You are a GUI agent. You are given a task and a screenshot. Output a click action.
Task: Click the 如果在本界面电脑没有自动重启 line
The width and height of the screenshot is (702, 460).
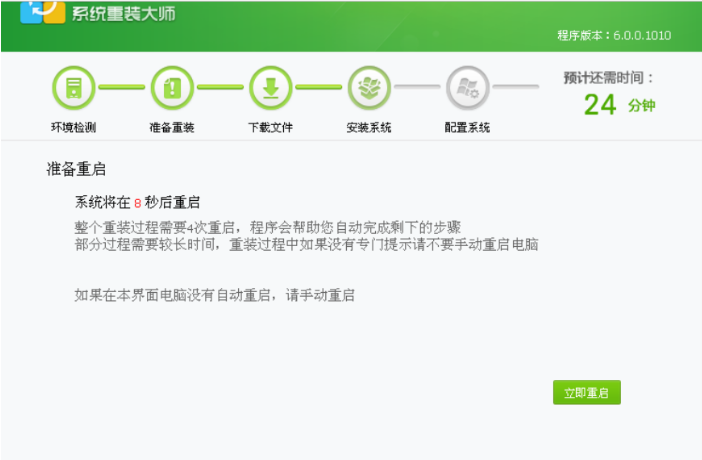coord(214,295)
